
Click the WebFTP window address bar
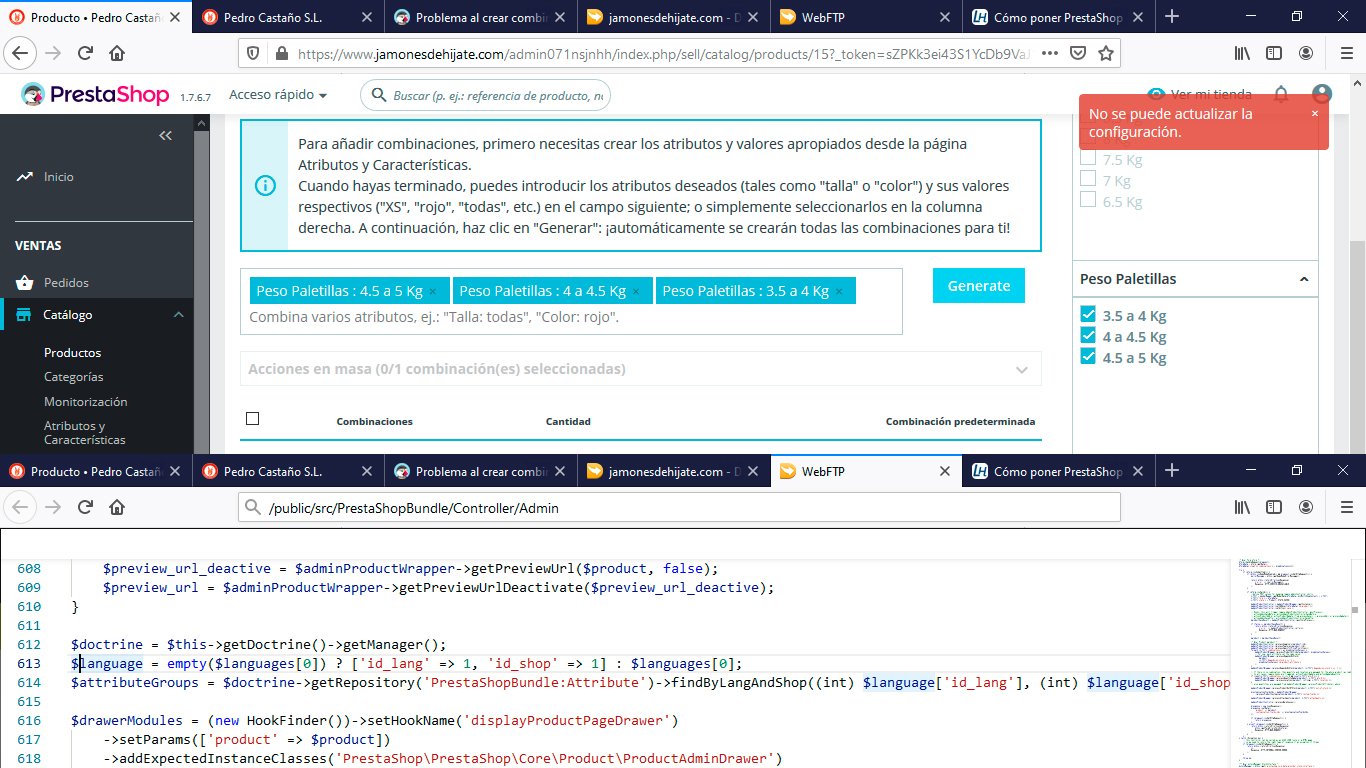(x=679, y=508)
